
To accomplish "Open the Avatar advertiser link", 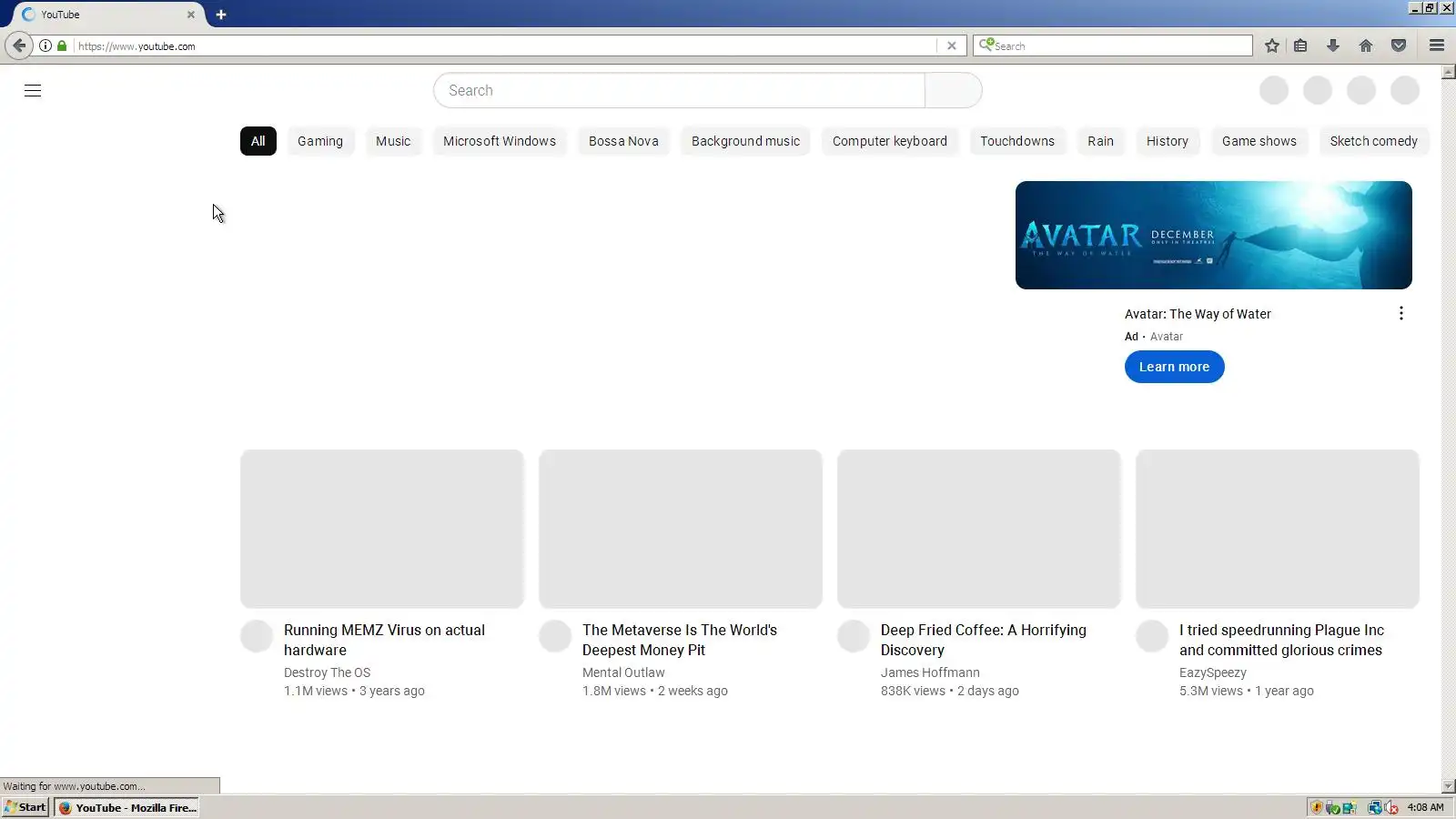I will tap(1167, 337).
